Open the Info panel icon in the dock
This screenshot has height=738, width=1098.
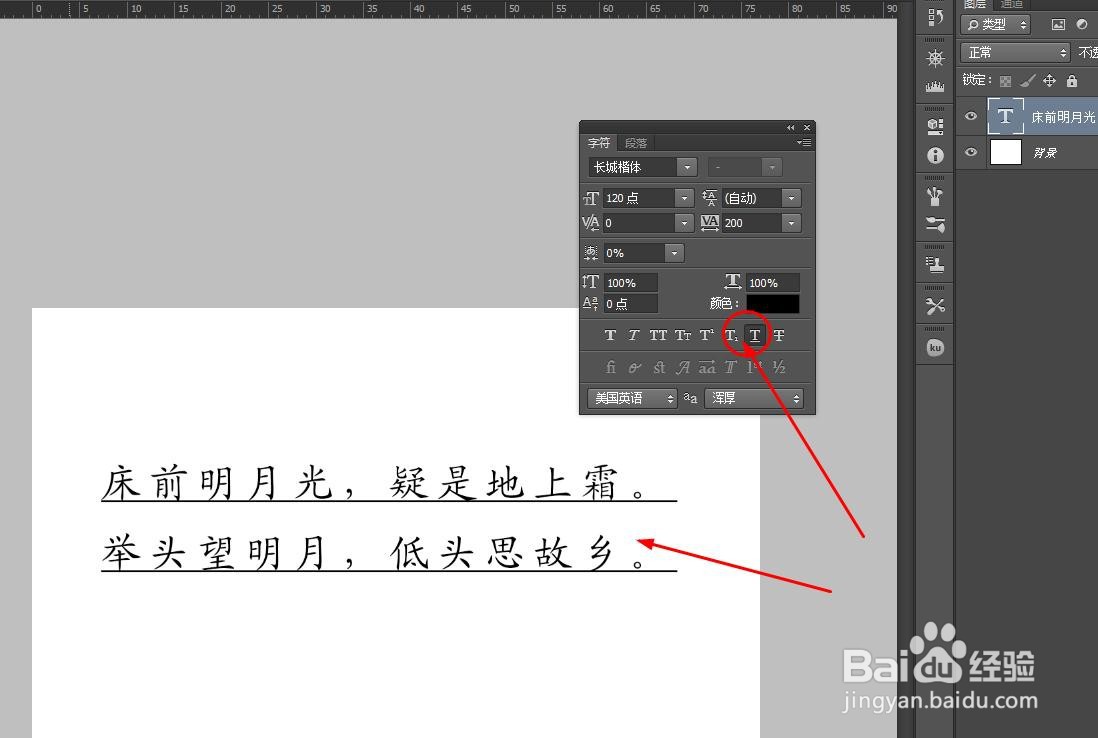tap(934, 155)
